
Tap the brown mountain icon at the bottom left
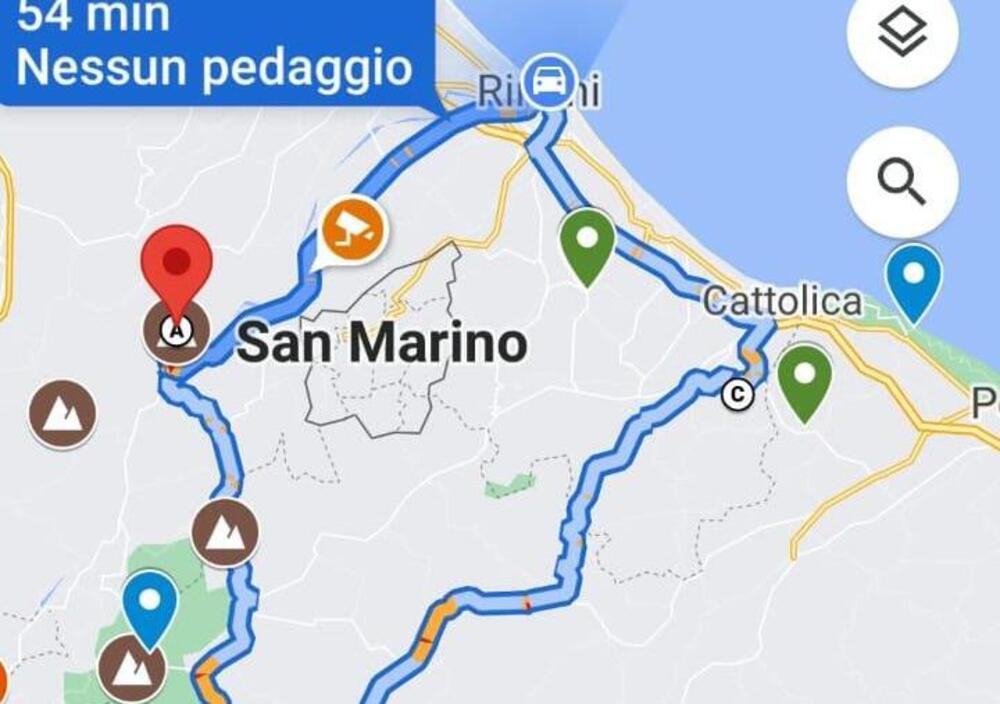[x=132, y=668]
